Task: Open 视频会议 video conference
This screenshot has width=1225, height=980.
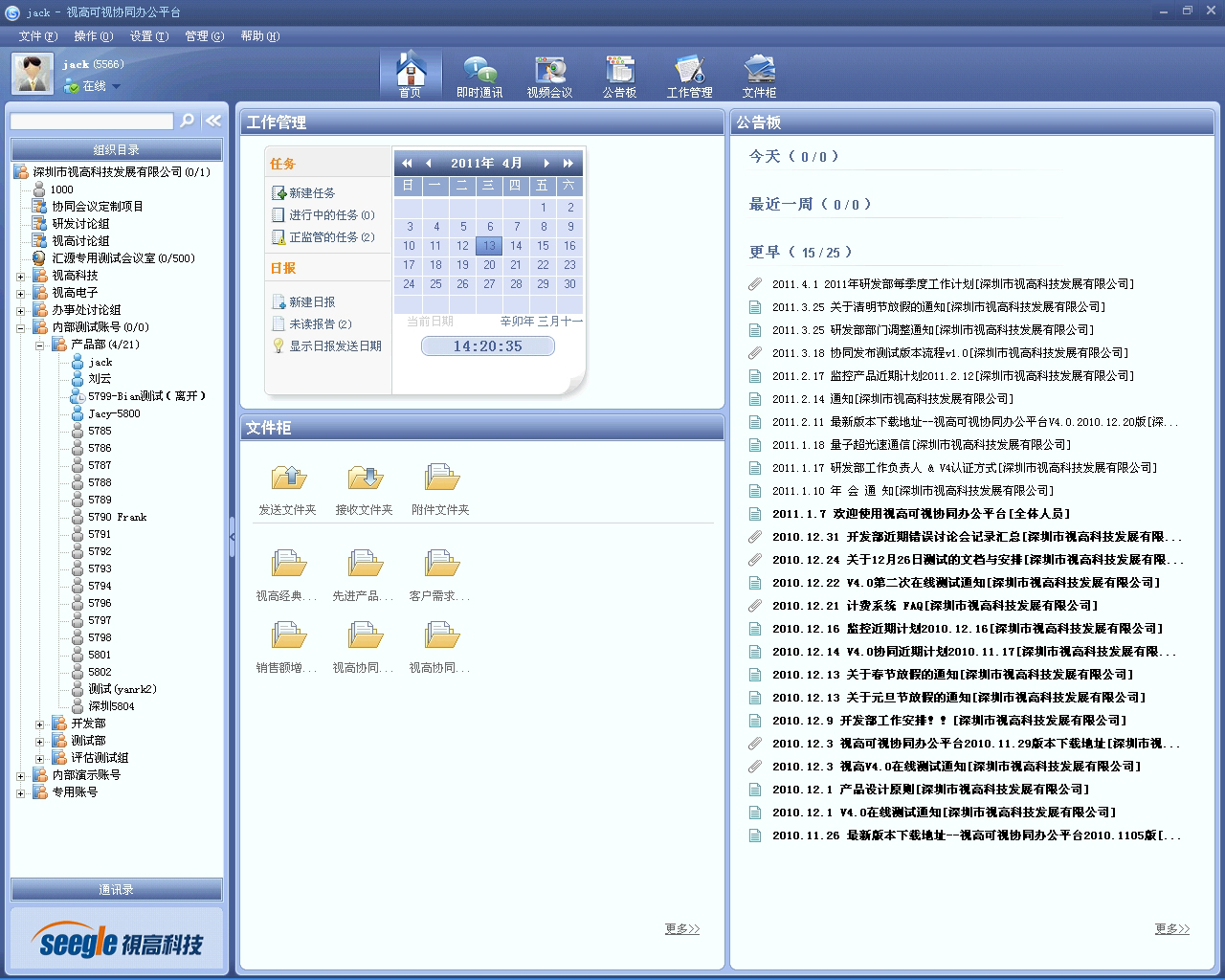Action: (549, 77)
